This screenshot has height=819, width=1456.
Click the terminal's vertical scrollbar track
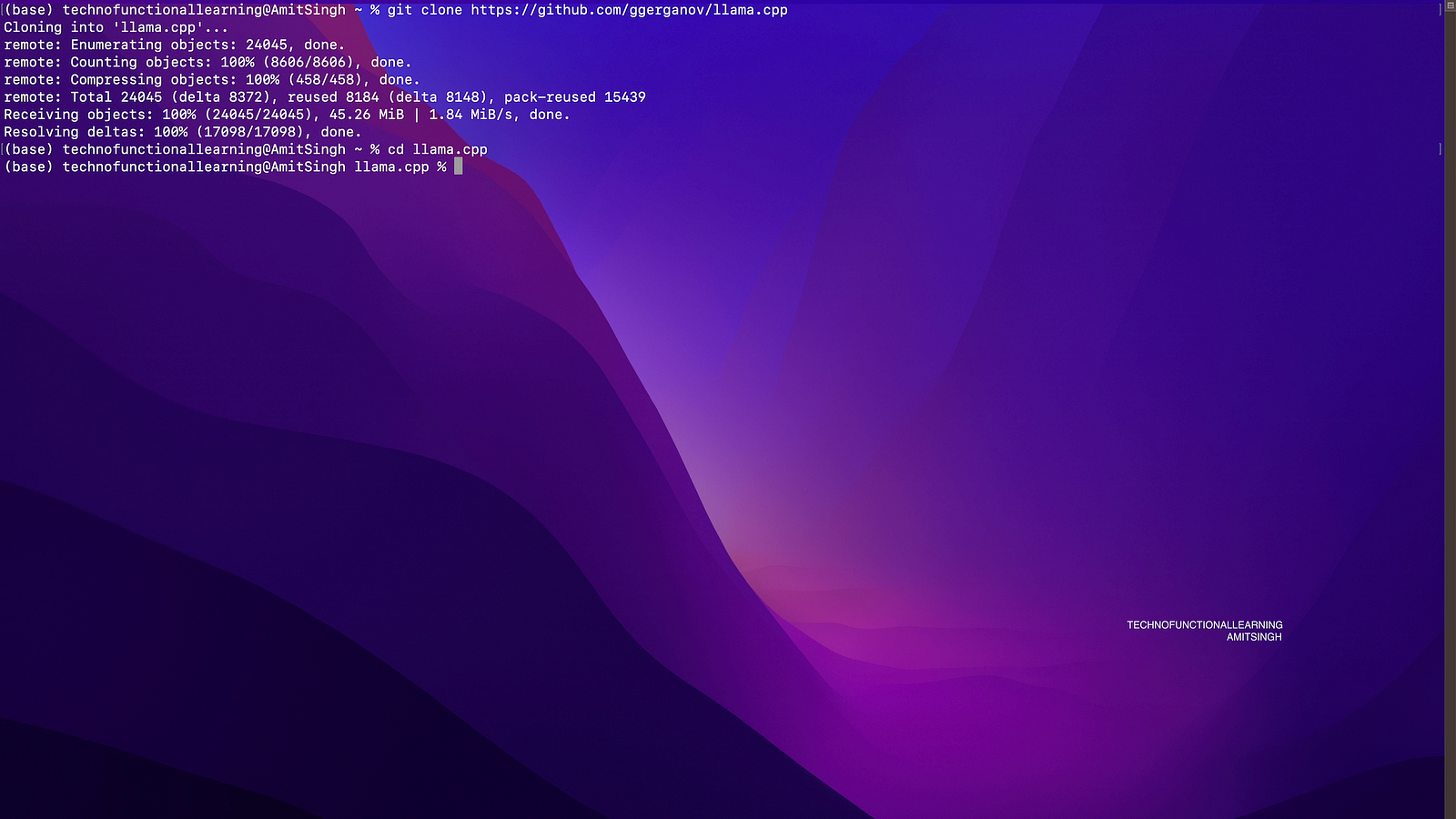[1450, 409]
